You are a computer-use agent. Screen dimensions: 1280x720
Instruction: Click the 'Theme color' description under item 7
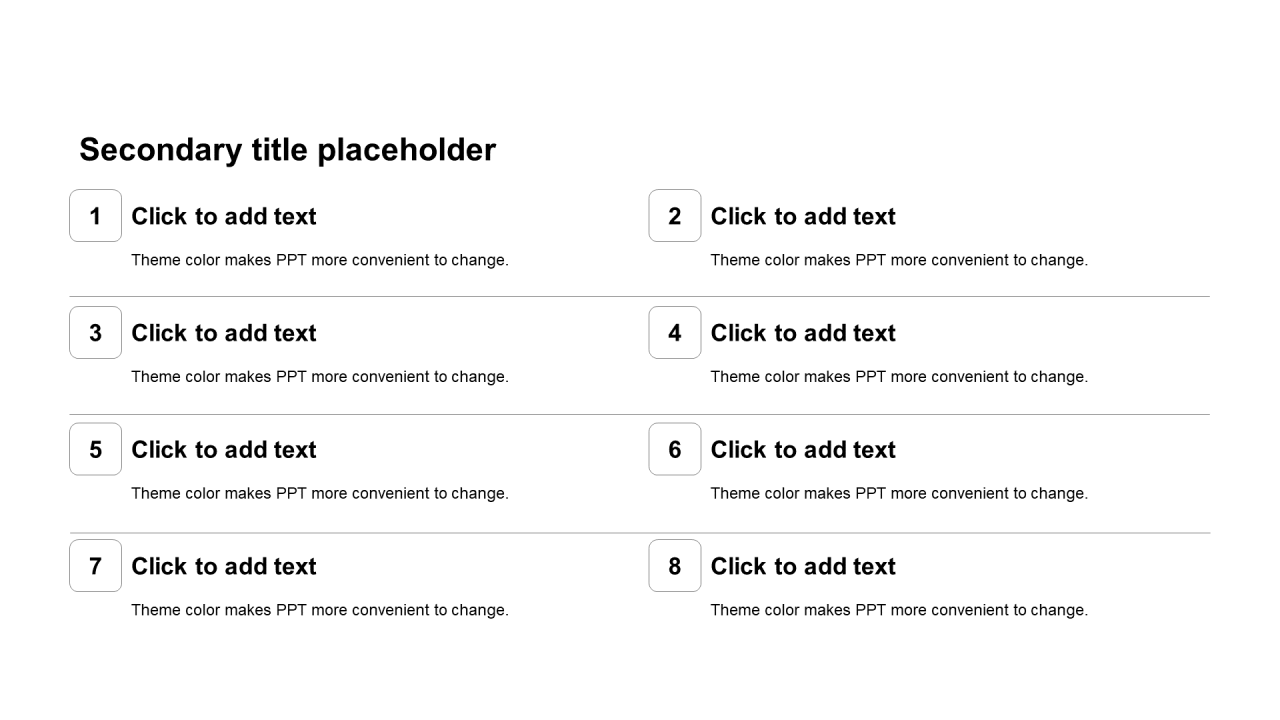tap(320, 610)
